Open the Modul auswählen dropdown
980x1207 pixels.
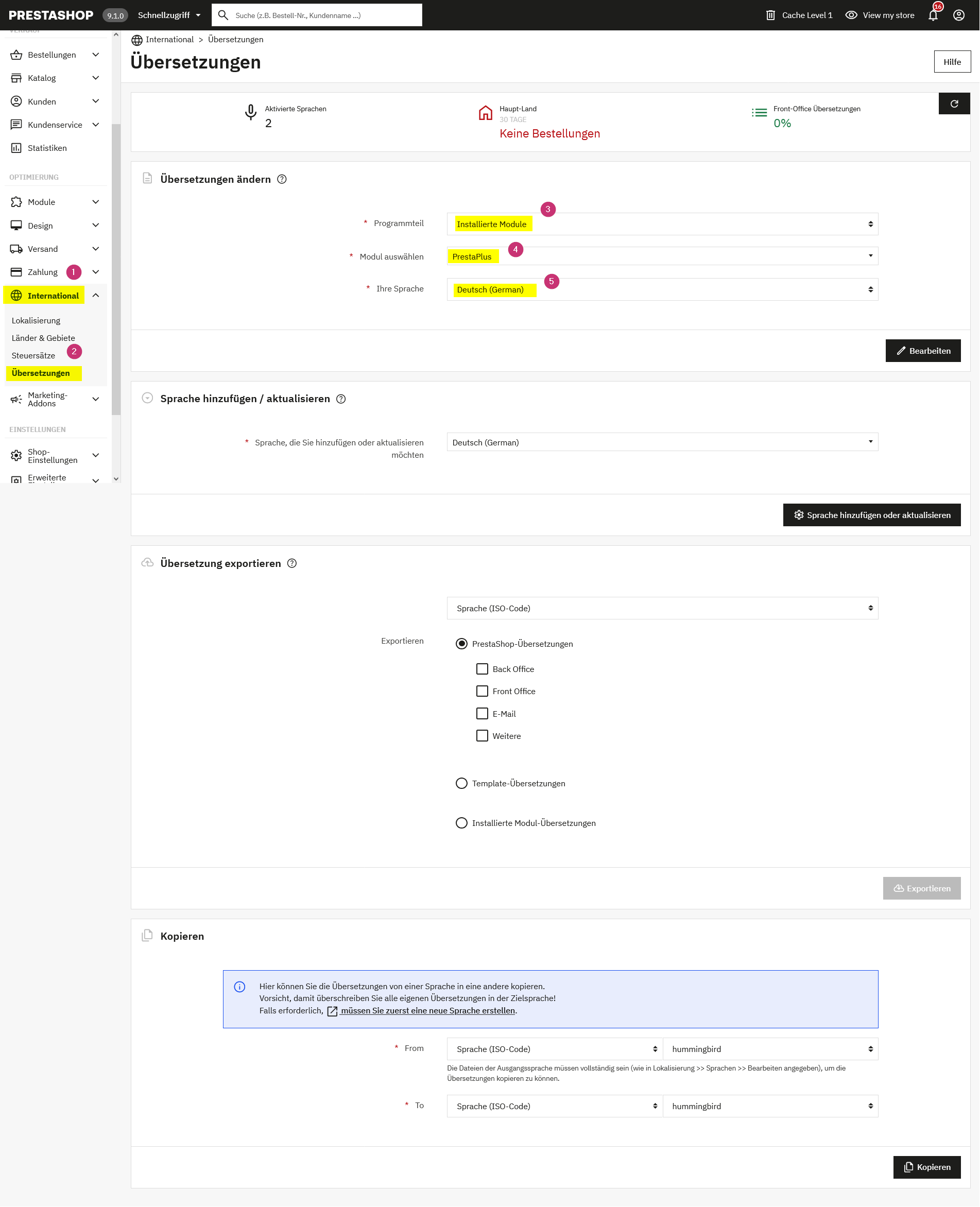tap(662, 256)
